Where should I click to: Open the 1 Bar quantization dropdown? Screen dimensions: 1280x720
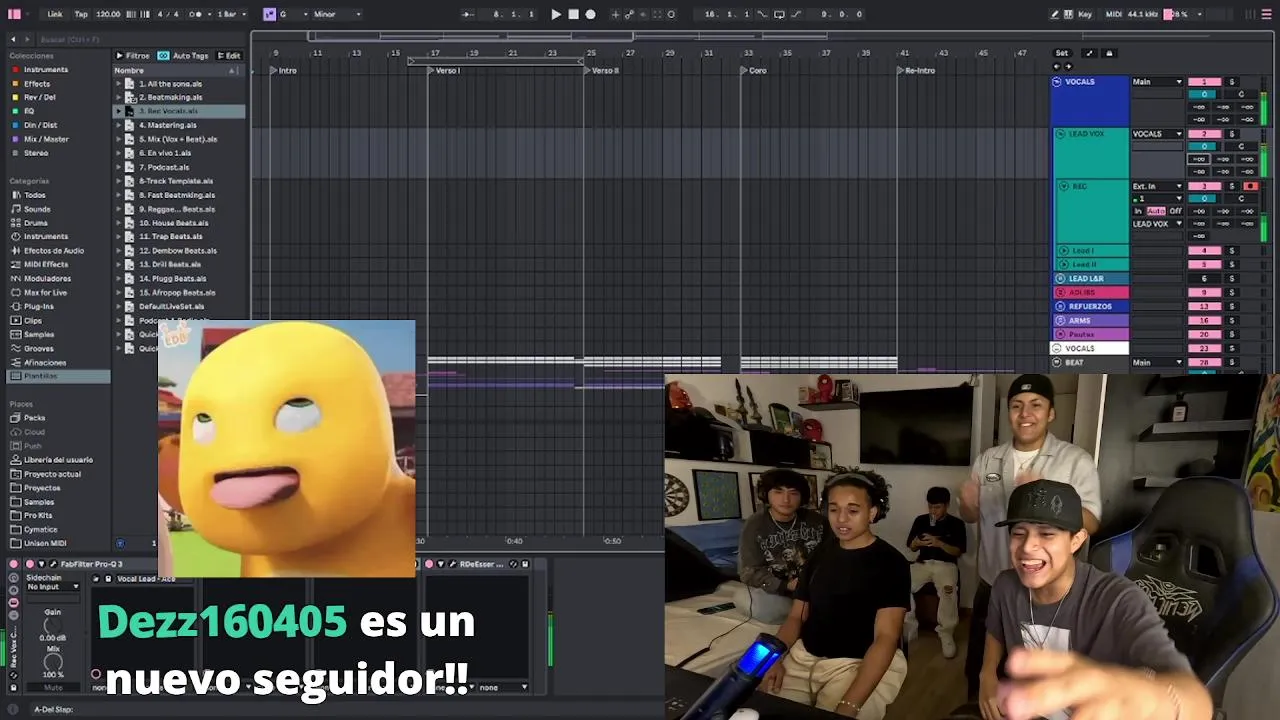(232, 14)
